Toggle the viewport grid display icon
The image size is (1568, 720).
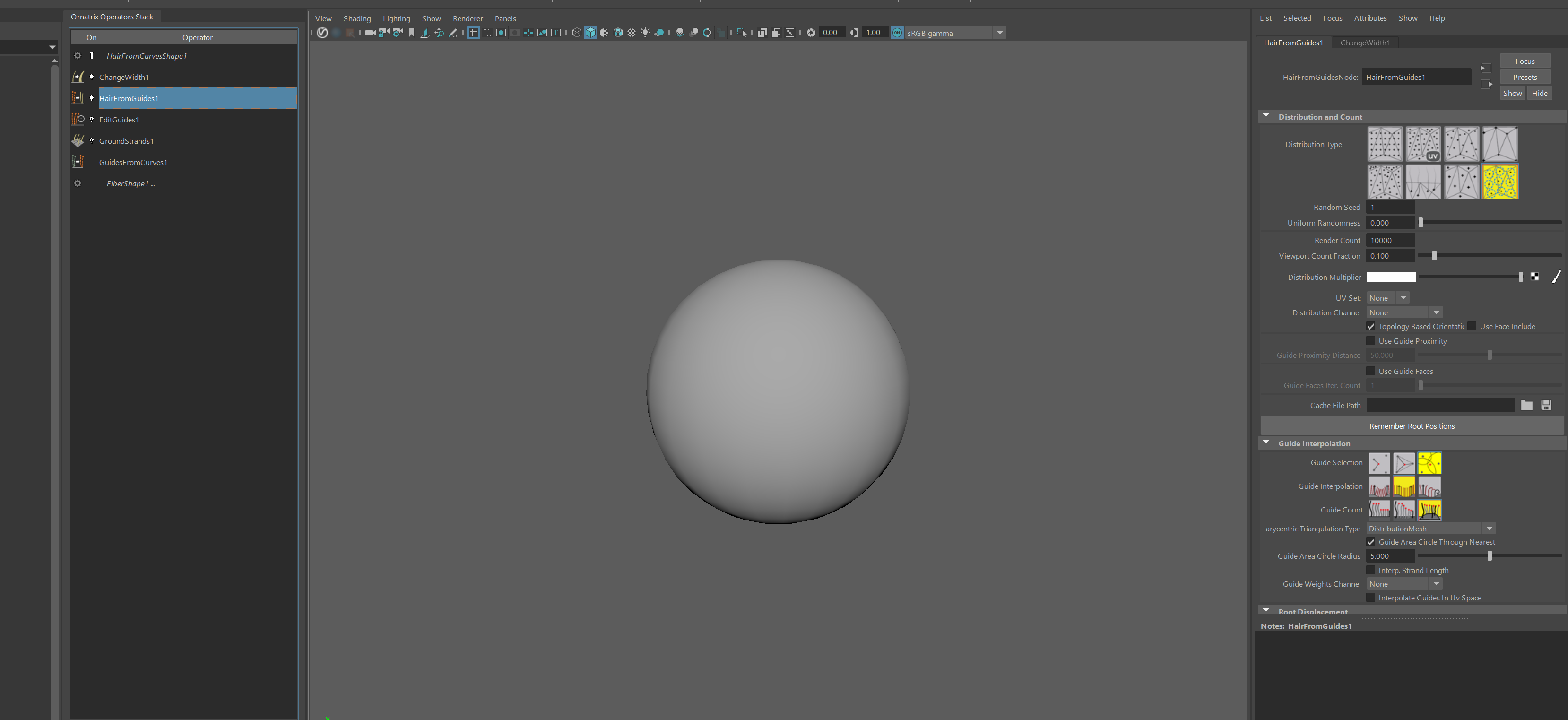(473, 33)
